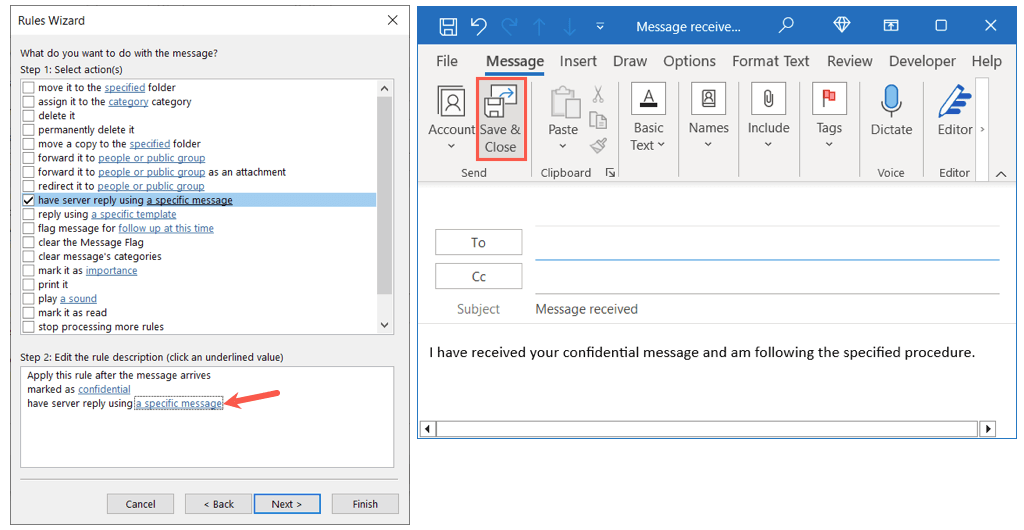
Task: Check the 'delete it' action
Action: point(29,116)
